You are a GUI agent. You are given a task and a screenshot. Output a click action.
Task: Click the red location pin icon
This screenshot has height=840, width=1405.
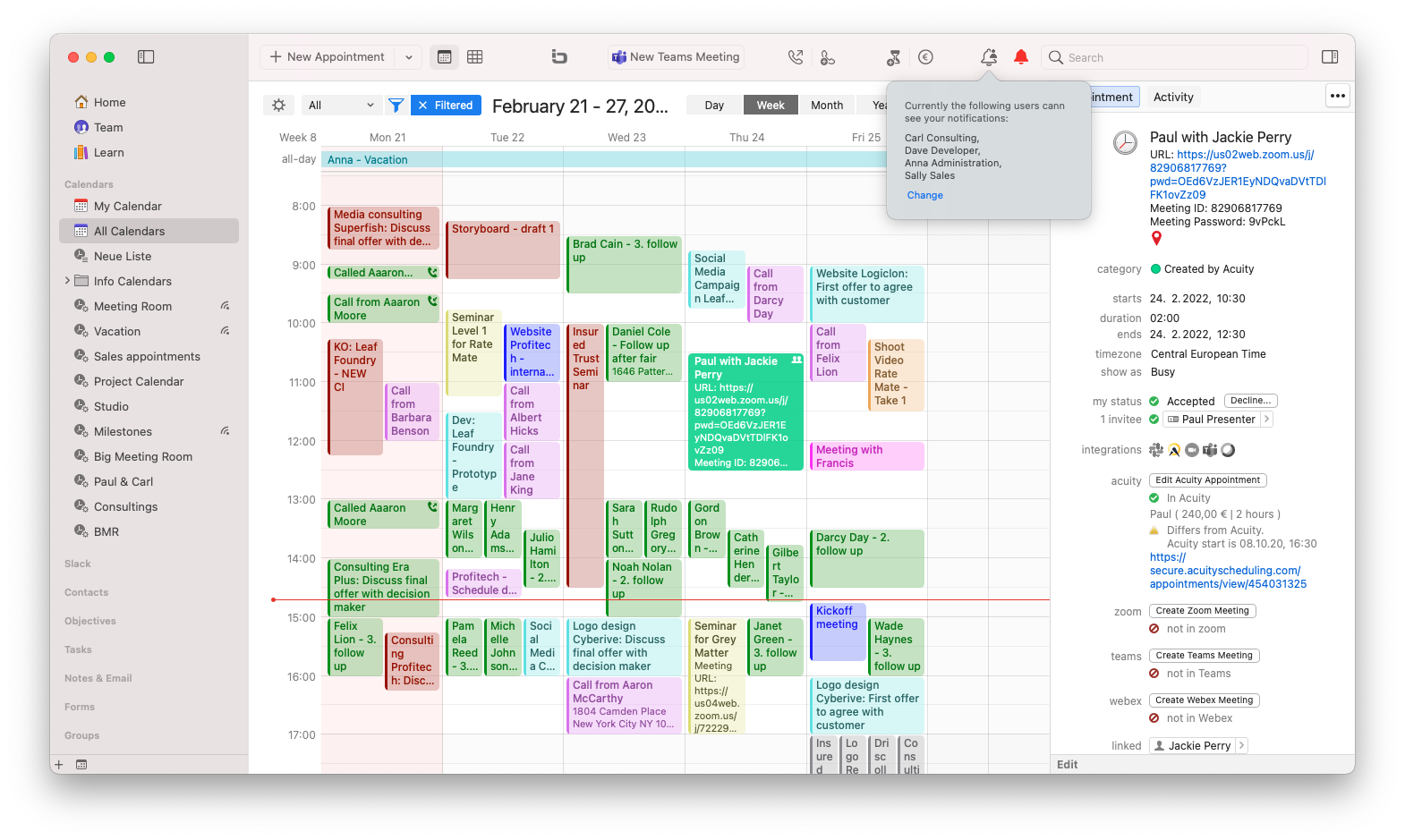pyautogui.click(x=1156, y=238)
